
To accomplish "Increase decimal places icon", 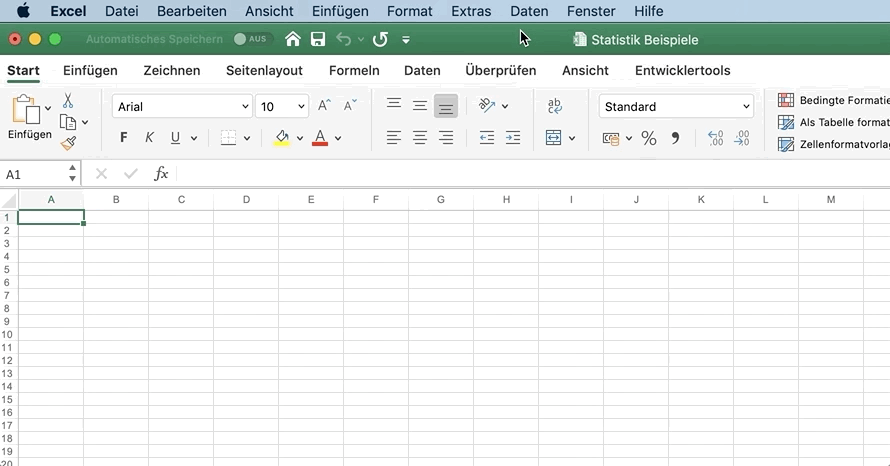I will (x=715, y=138).
